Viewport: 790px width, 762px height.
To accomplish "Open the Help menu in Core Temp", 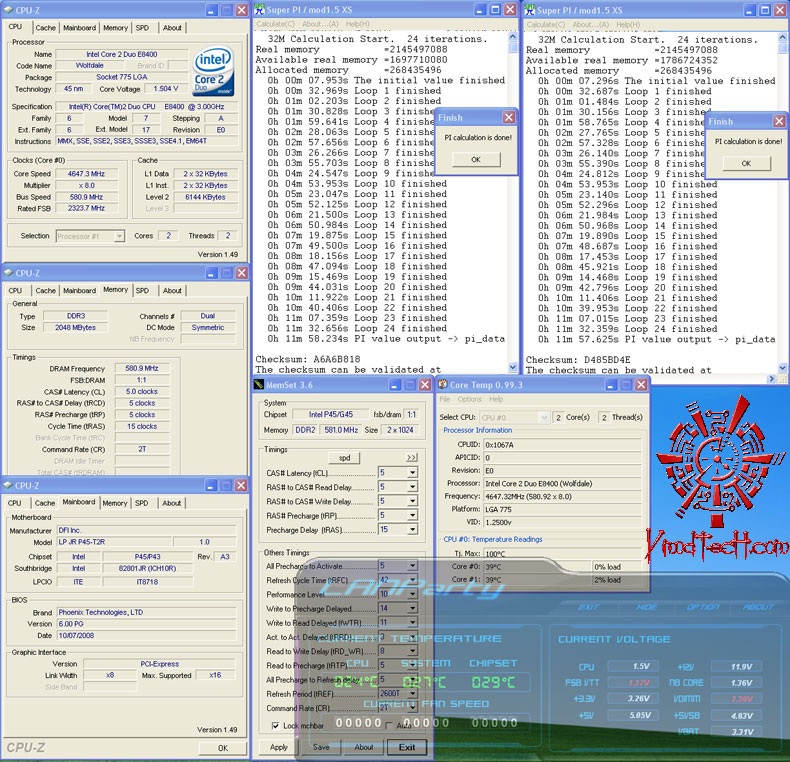I will coord(496,399).
